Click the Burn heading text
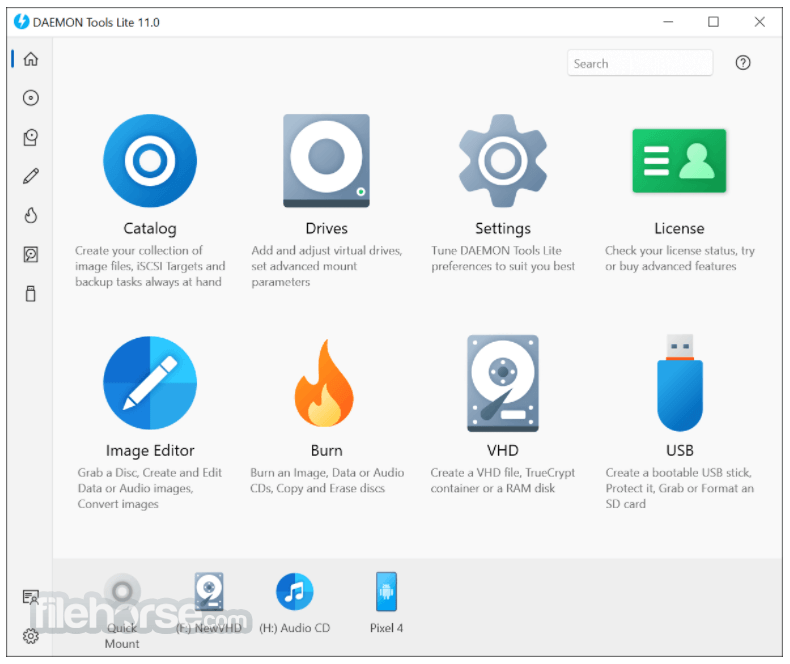The image size is (790, 664). pos(326,450)
